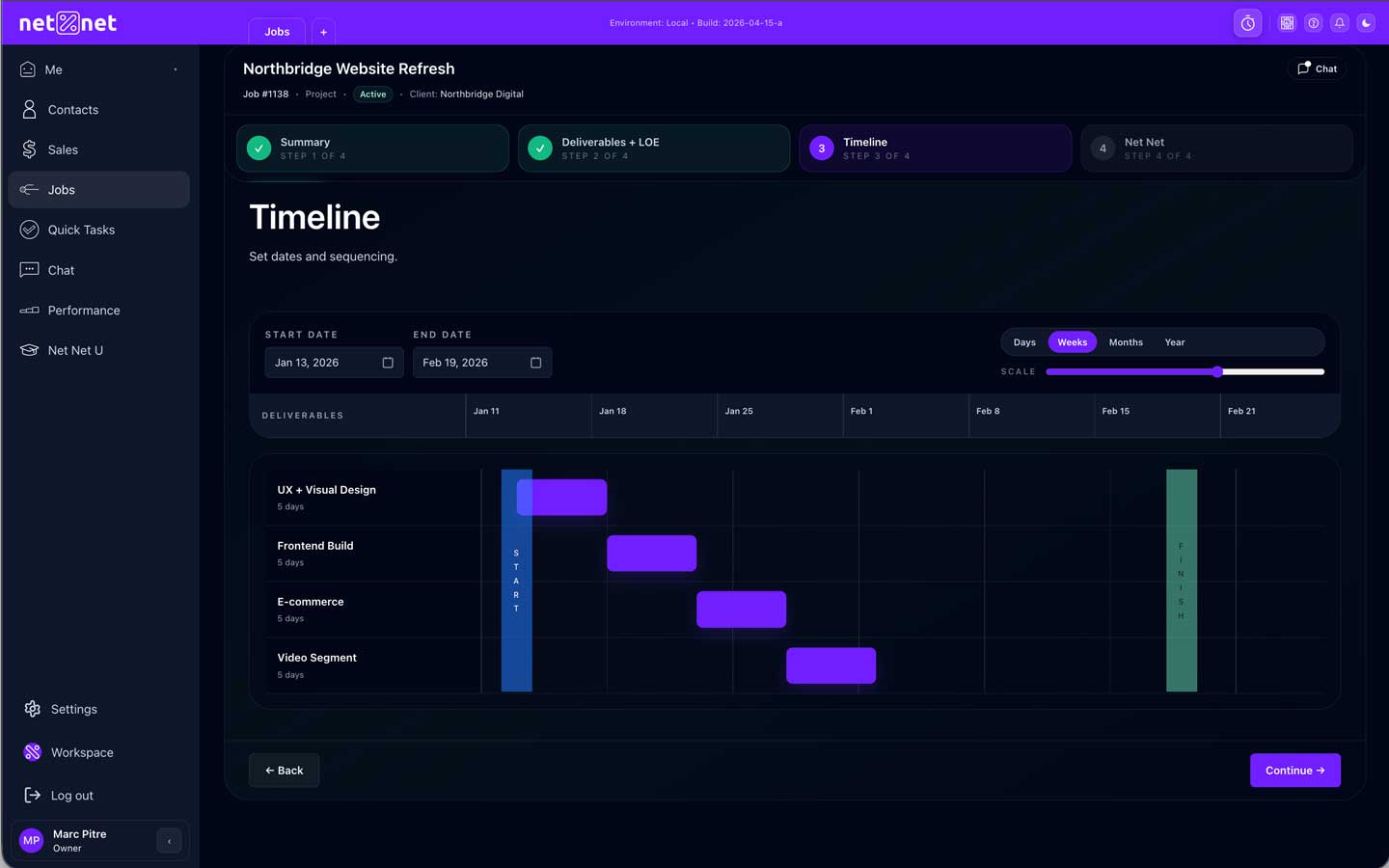
Task: Click the Continue button
Action: click(x=1294, y=771)
